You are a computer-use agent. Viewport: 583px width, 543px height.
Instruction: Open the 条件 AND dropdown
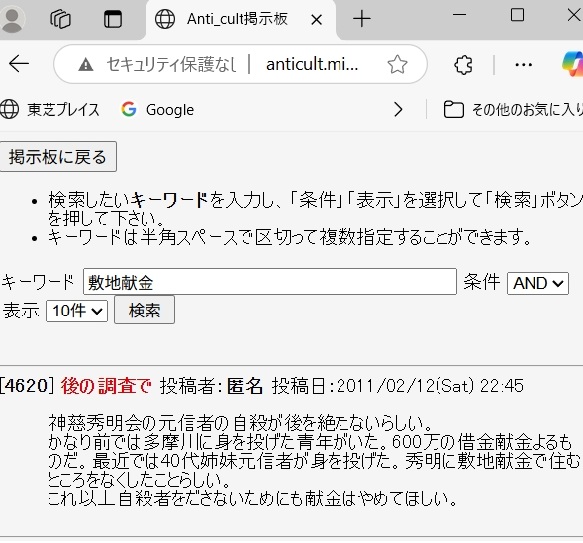point(538,283)
